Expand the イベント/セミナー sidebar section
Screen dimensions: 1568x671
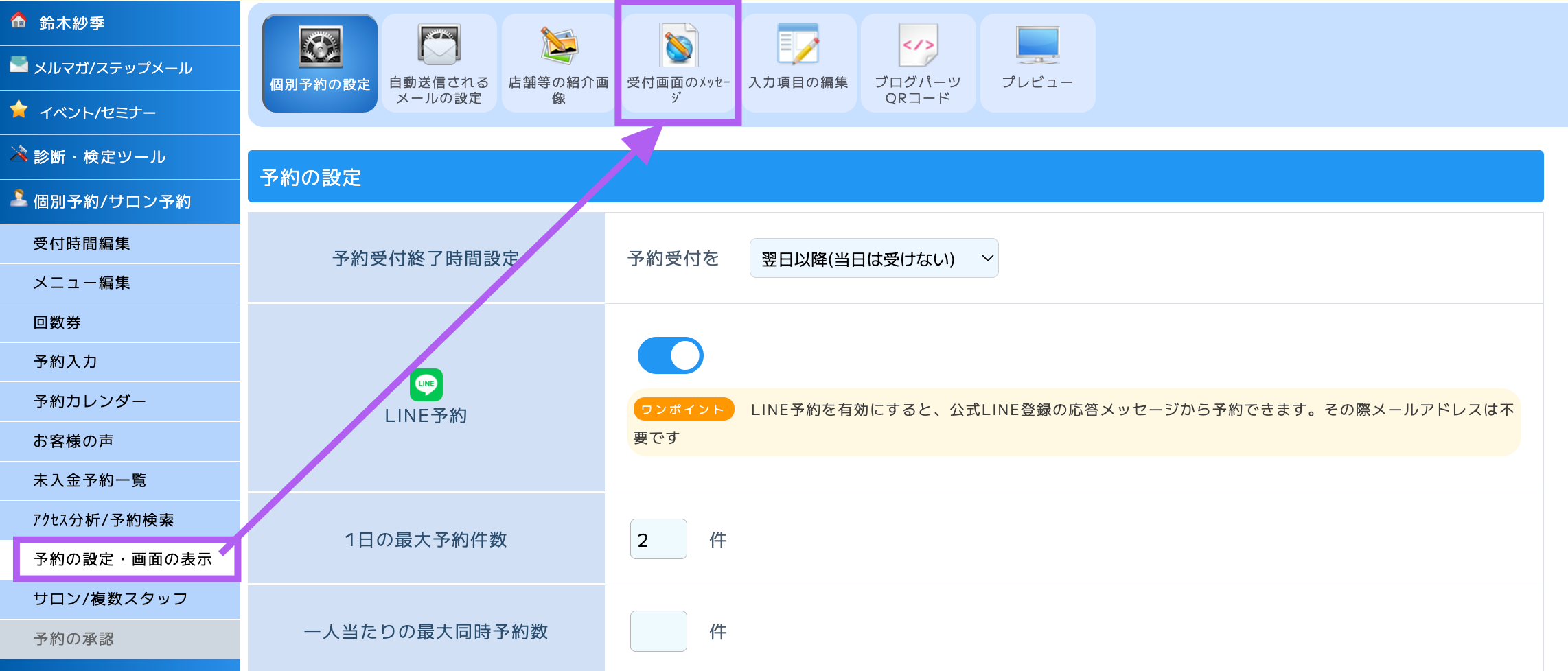tap(97, 113)
